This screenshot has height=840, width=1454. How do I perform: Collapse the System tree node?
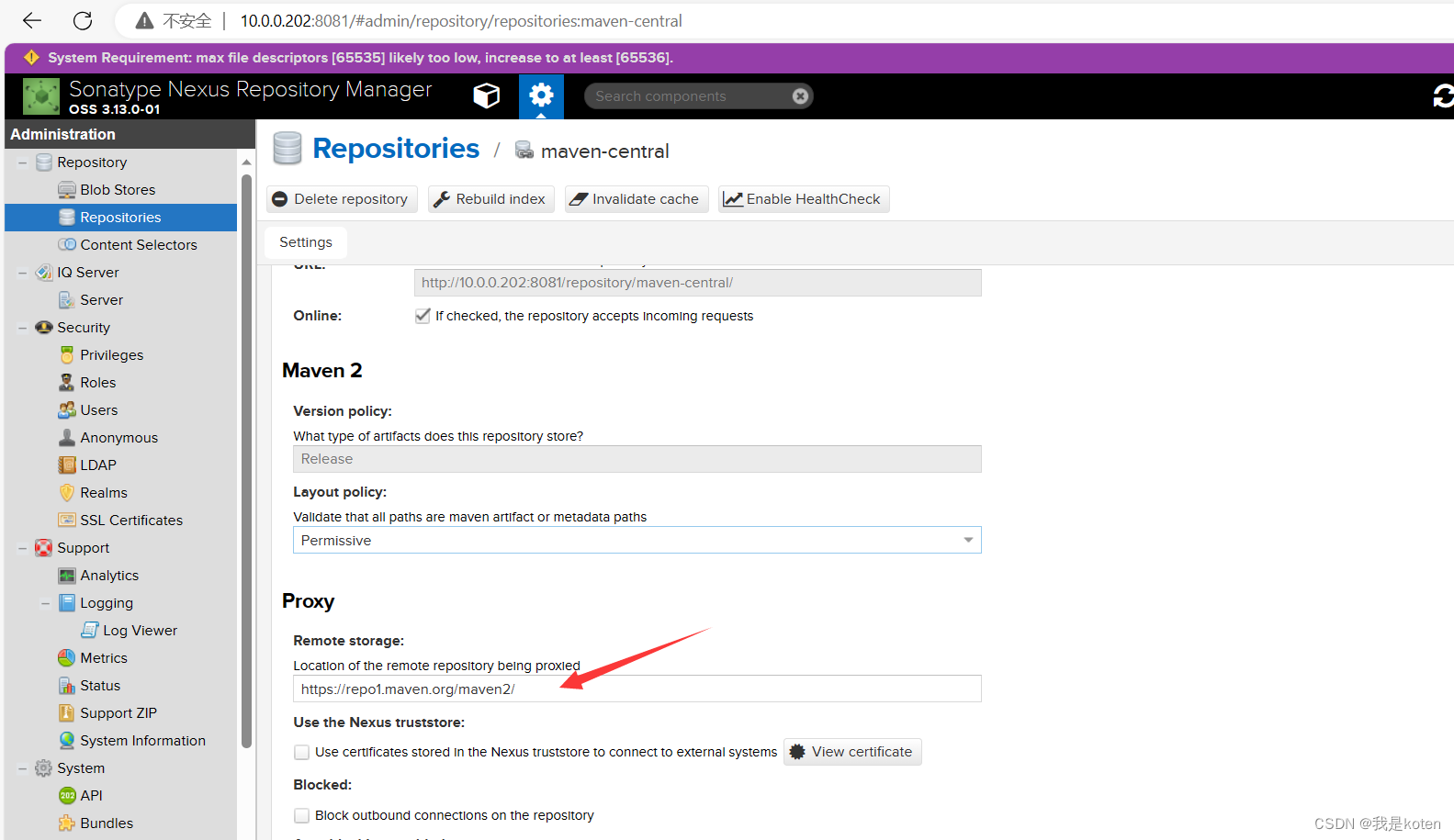[x=22, y=768]
